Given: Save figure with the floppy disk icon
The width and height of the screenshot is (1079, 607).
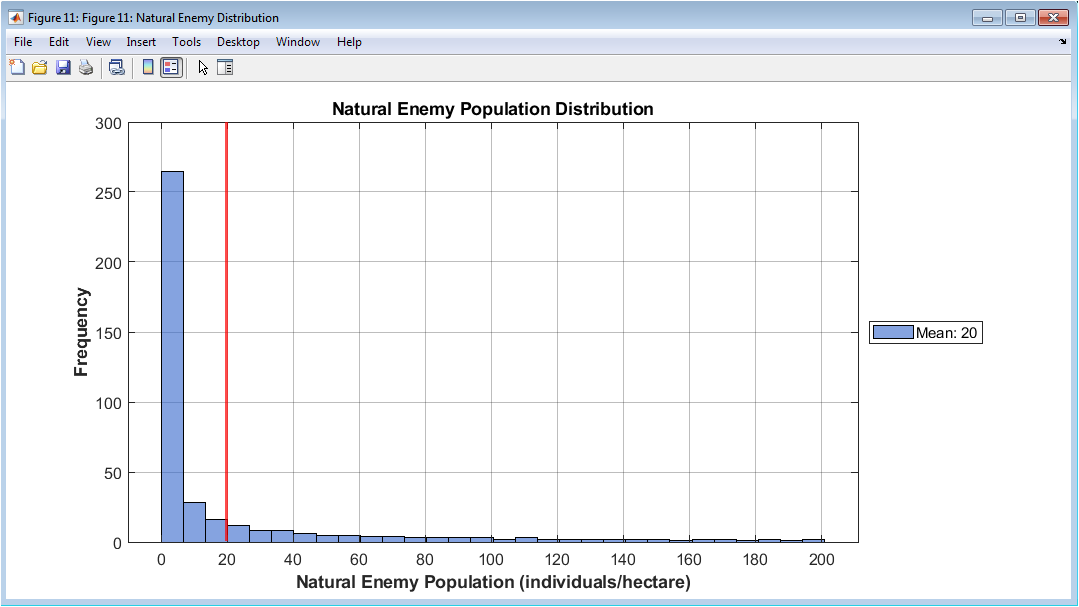Looking at the screenshot, I should [63, 67].
